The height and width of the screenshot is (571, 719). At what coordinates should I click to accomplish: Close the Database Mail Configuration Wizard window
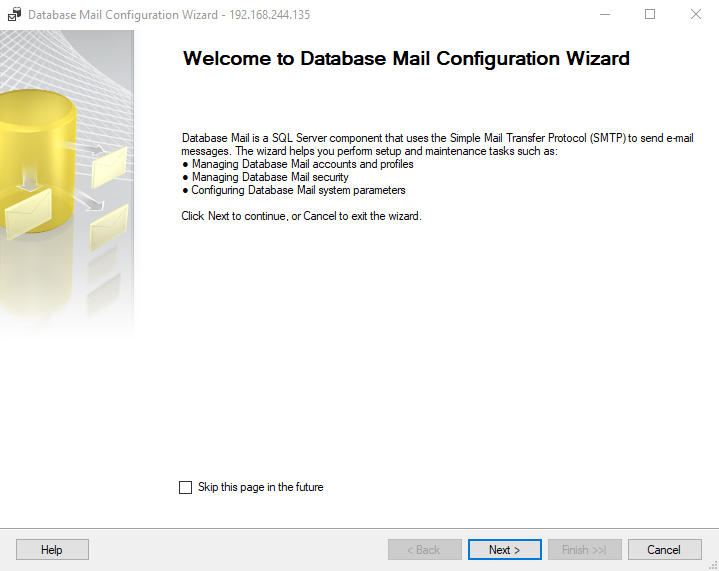696,15
